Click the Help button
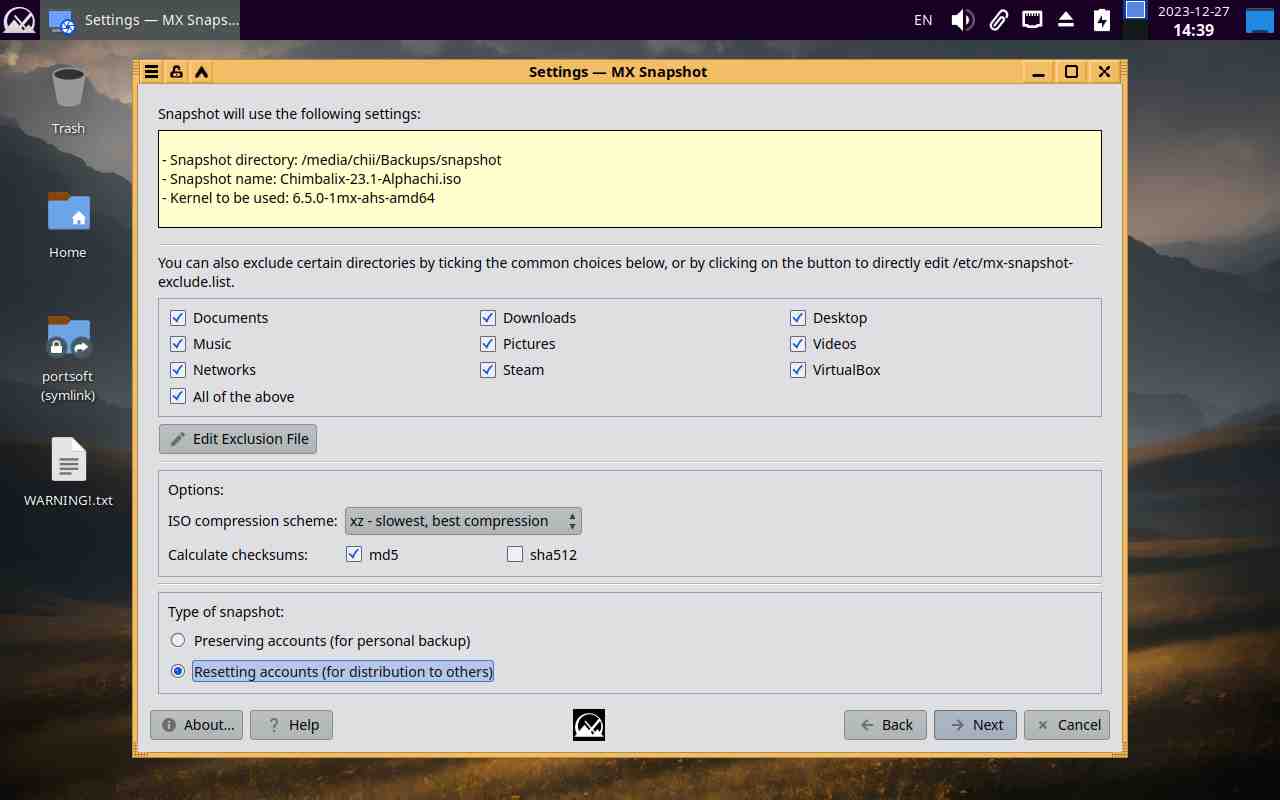1280x800 pixels. (x=291, y=725)
